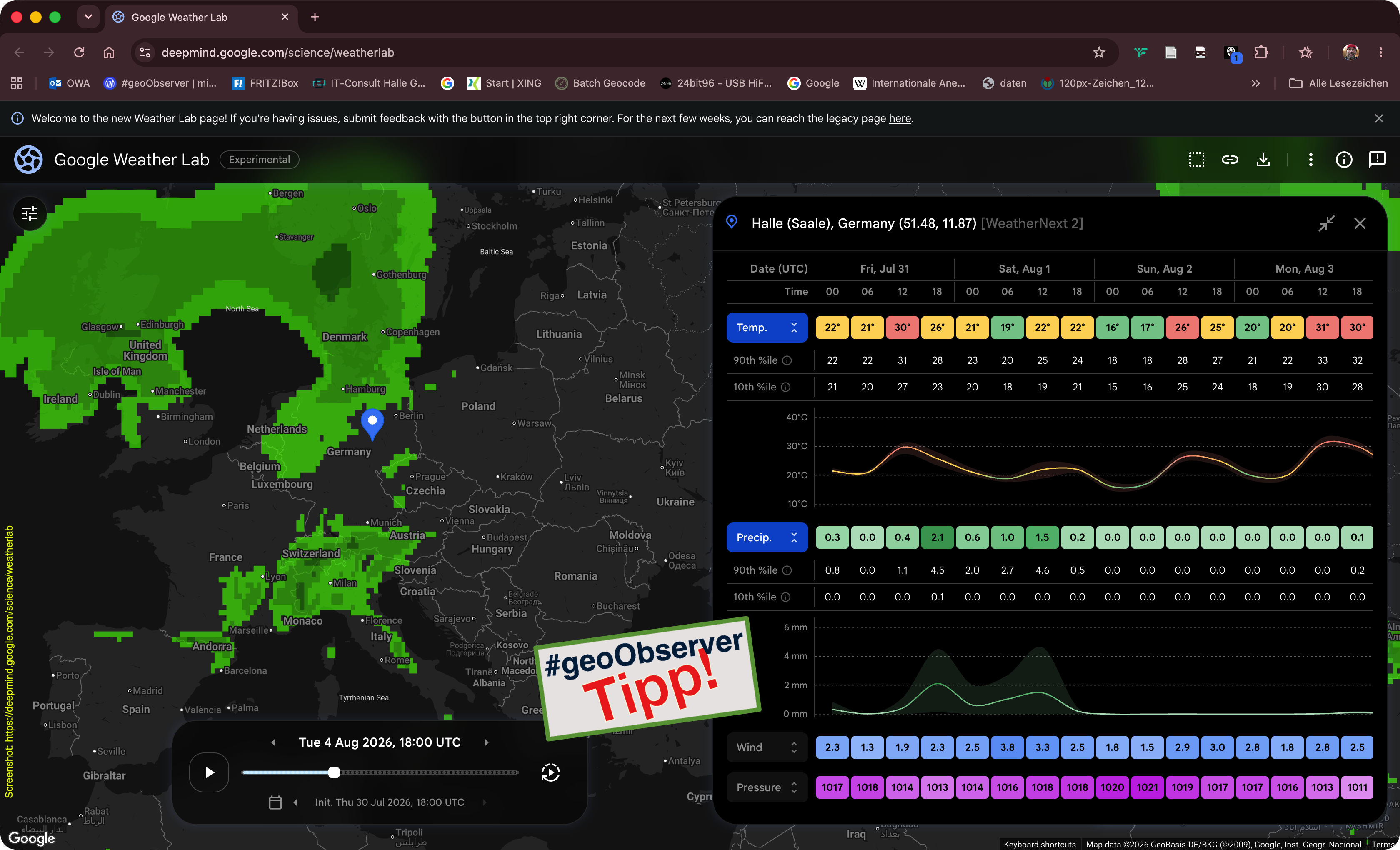Show info for precipitation 90th %ile
This screenshot has width=1400, height=850.
[787, 570]
